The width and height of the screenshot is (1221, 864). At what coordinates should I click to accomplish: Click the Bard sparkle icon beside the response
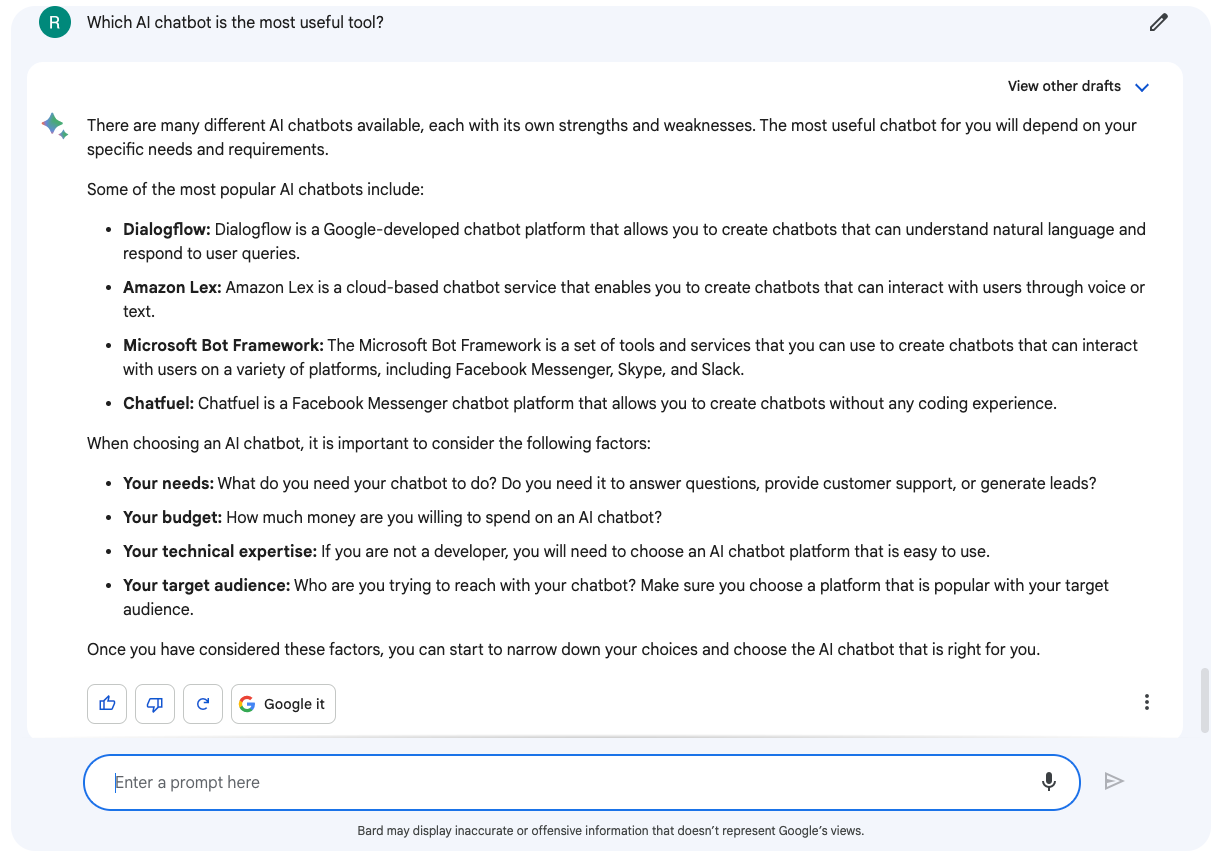[x=54, y=126]
